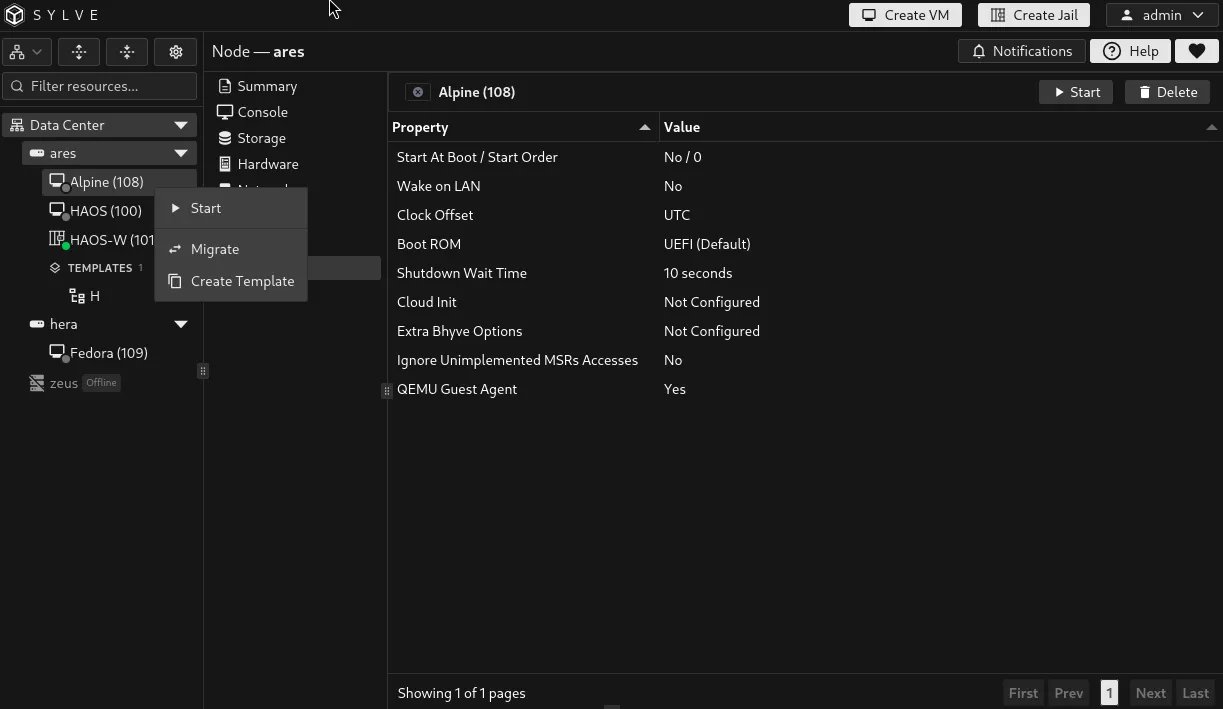The image size is (1223, 709).
Task: Select the Extra Bhyve Options row
Action: [805, 331]
